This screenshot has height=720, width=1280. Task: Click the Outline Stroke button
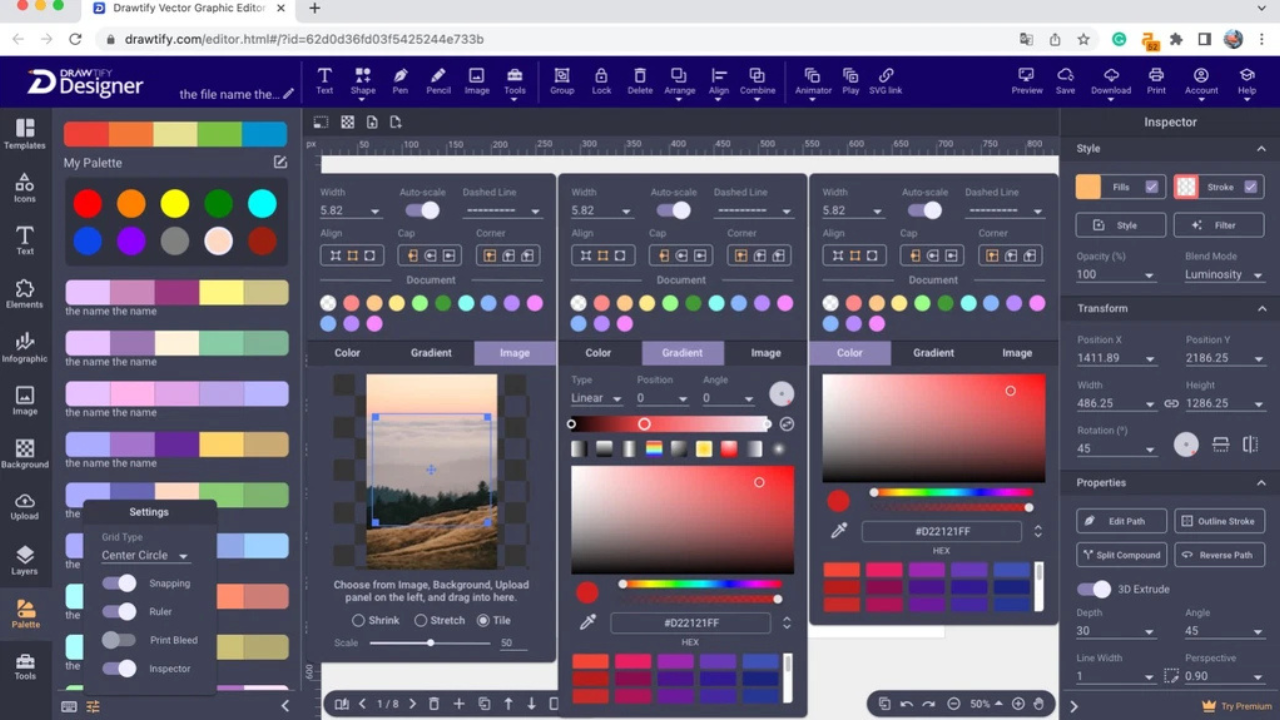(1218, 521)
